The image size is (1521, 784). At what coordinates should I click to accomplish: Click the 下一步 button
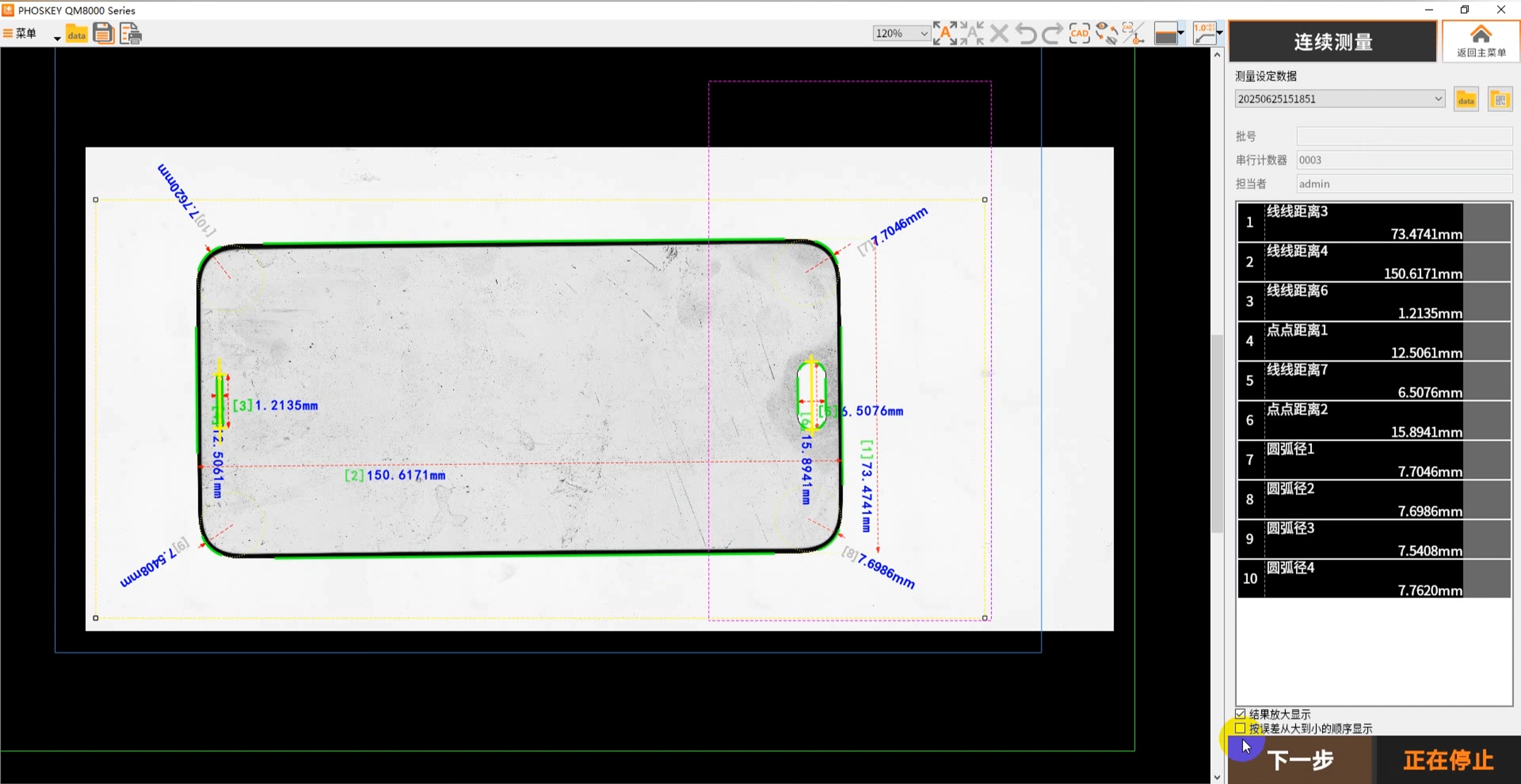pos(1300,760)
